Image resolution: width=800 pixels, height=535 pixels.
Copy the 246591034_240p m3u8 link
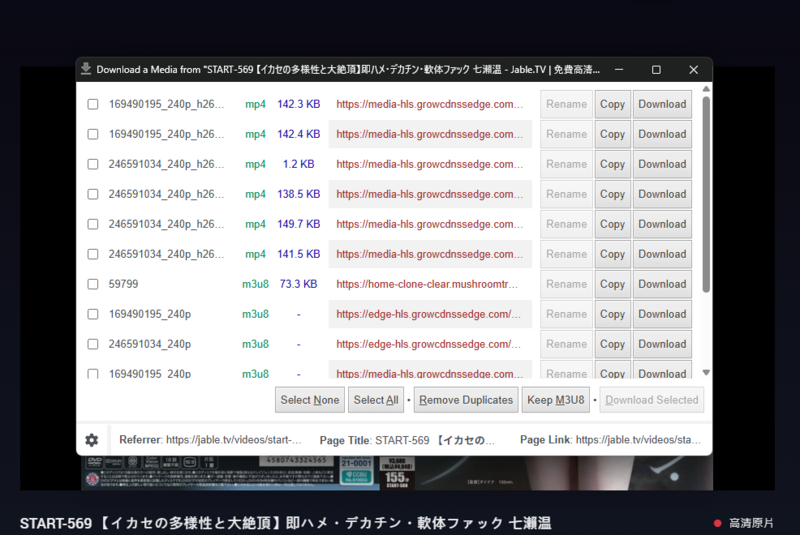[612, 344]
